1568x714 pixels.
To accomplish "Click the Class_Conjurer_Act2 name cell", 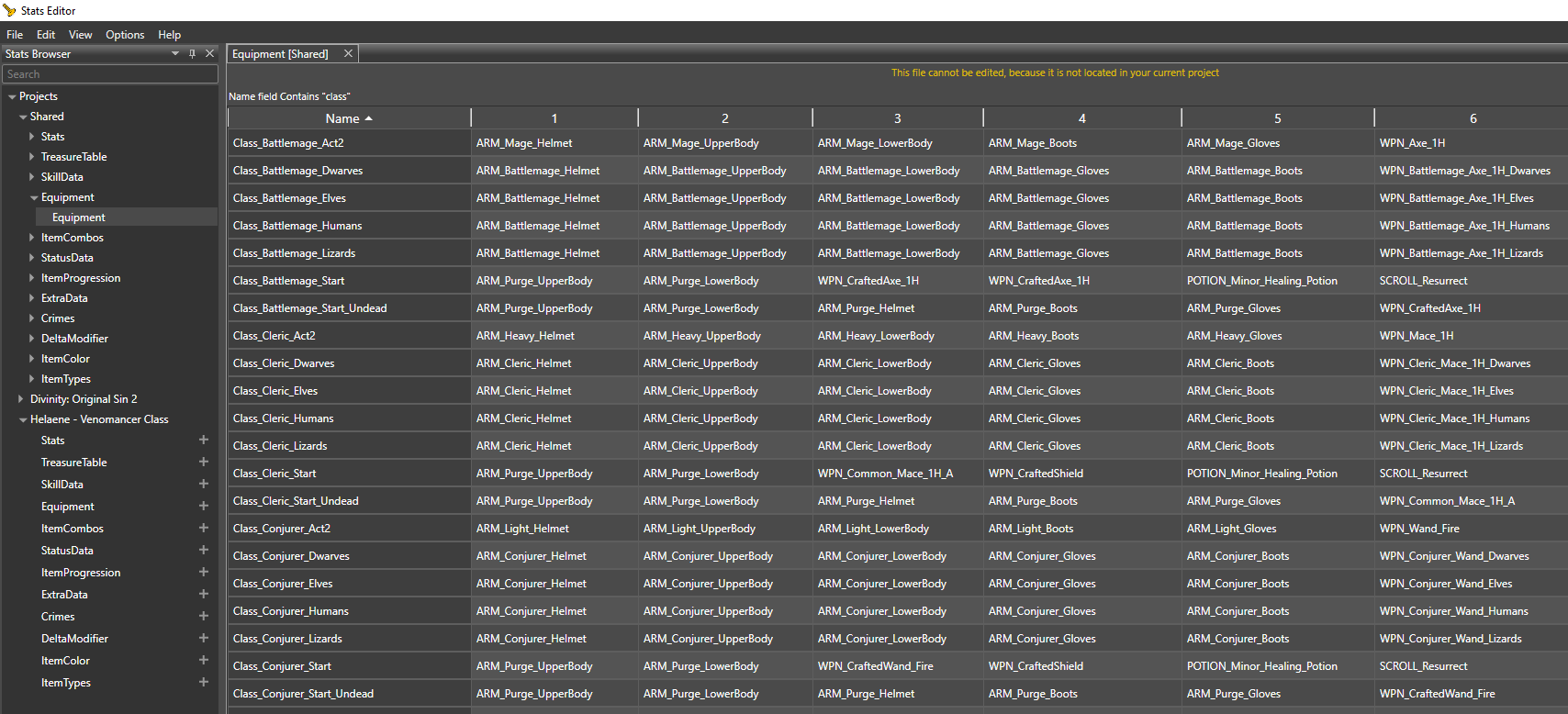I will pyautogui.click(x=349, y=529).
